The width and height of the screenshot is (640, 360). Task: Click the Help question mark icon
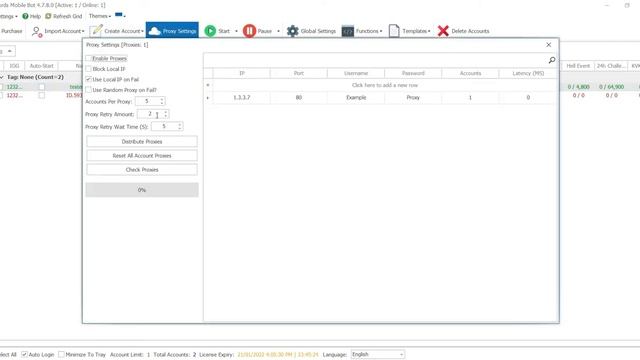25,16
